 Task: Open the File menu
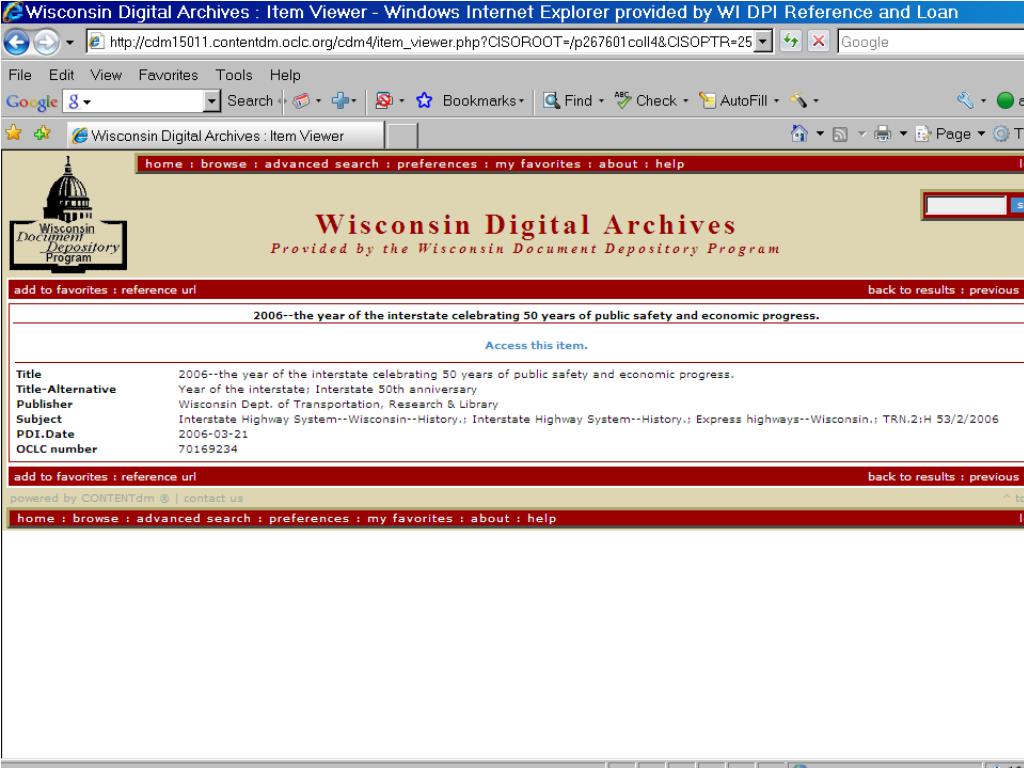click(20, 75)
